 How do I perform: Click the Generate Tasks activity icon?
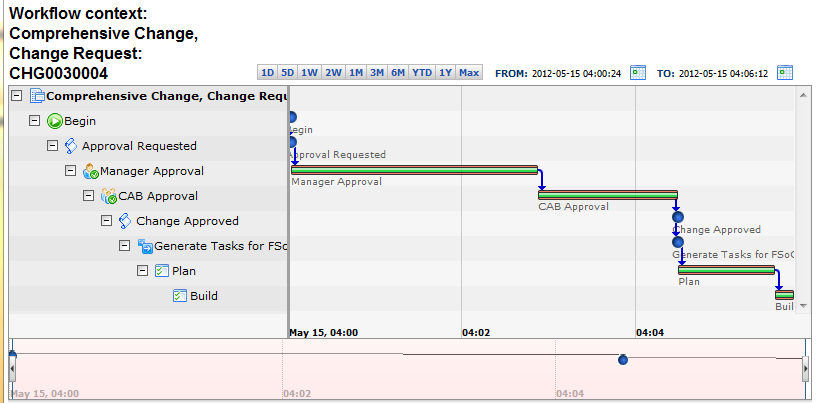[x=145, y=246]
